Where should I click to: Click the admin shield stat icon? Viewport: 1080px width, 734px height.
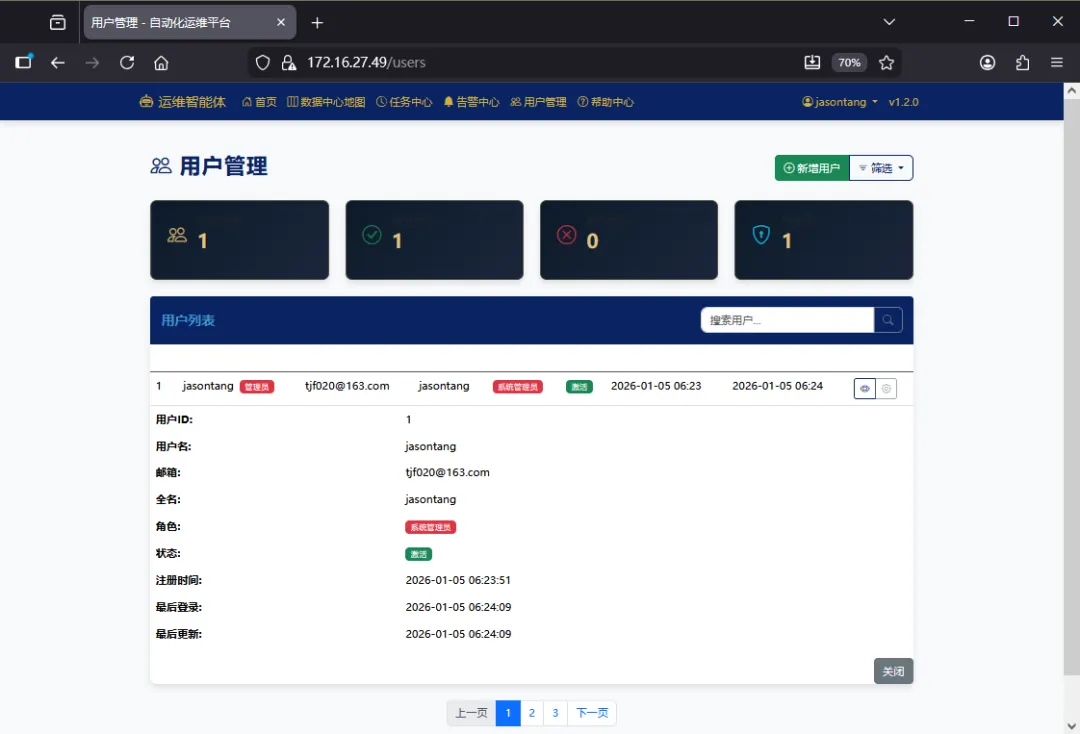(x=761, y=235)
